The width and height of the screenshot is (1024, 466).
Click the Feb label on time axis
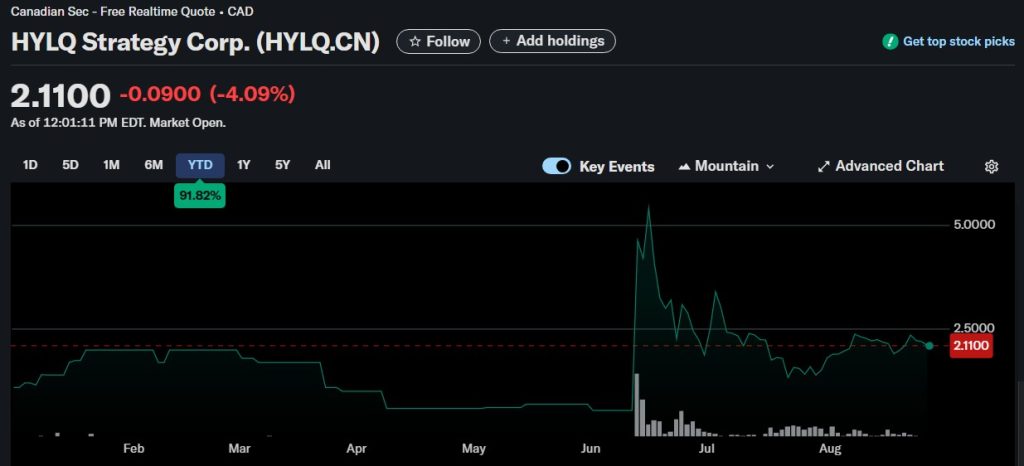[x=133, y=449]
